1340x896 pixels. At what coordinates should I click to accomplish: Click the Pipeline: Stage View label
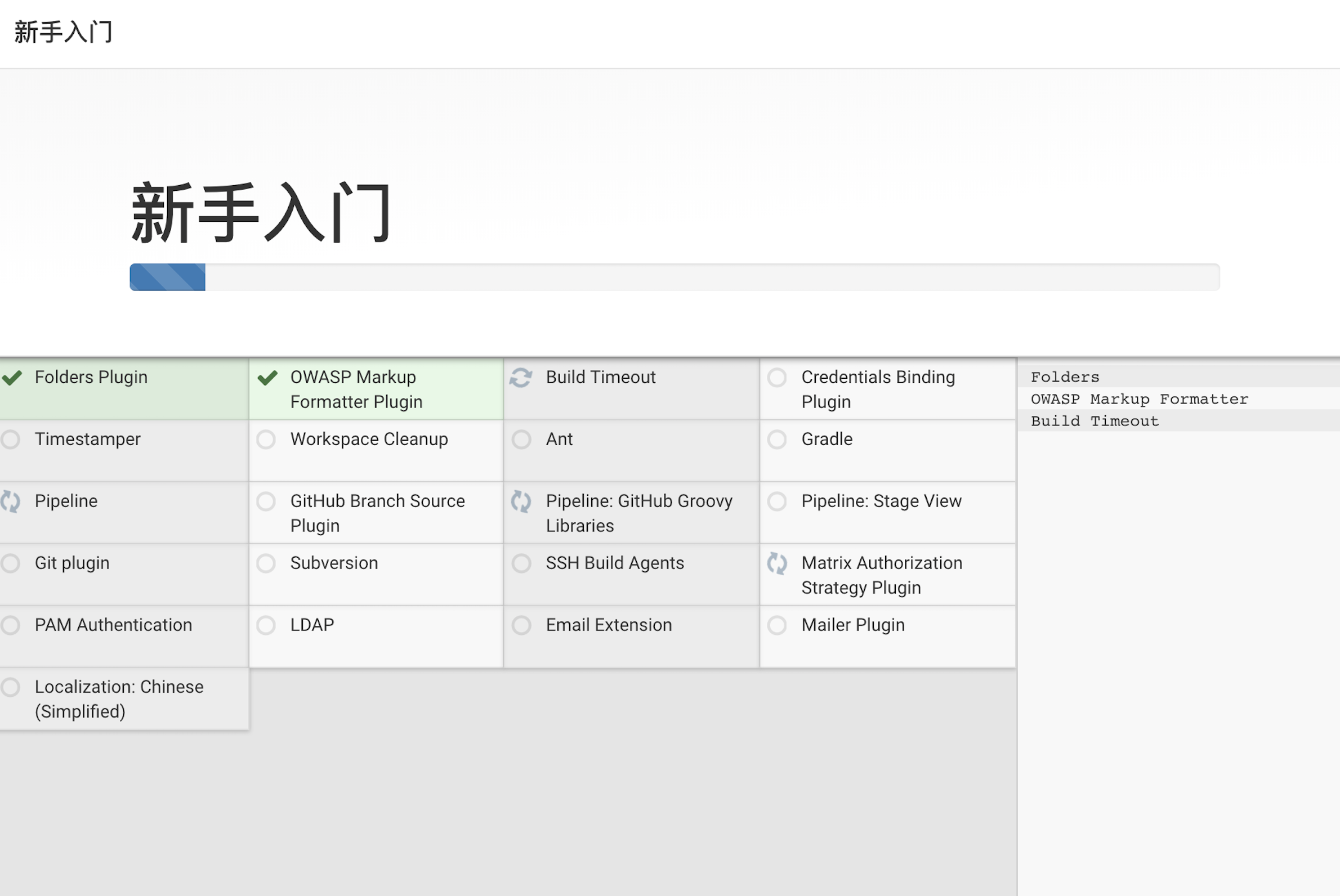882,501
